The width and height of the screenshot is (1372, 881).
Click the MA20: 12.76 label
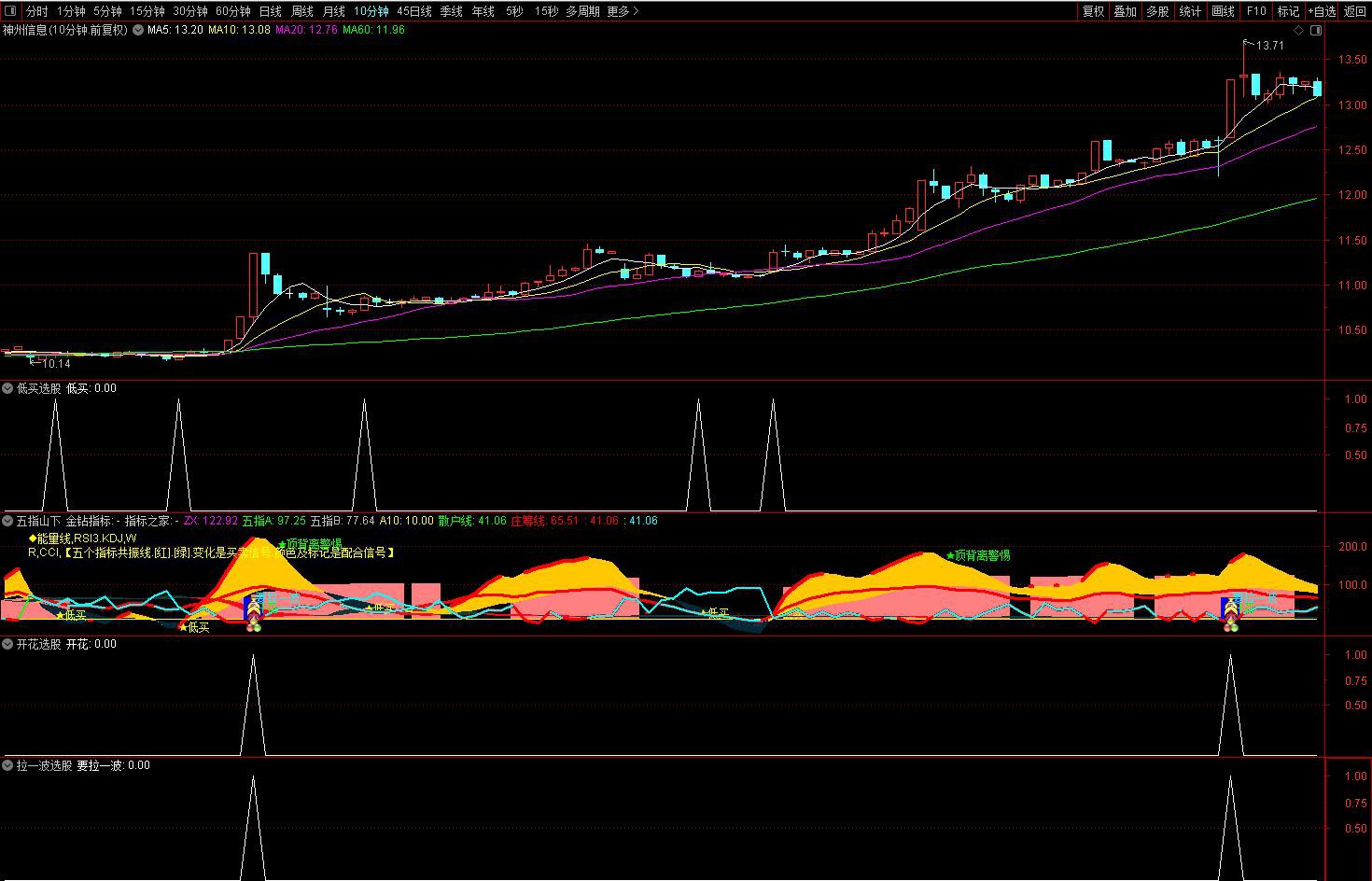(x=306, y=30)
